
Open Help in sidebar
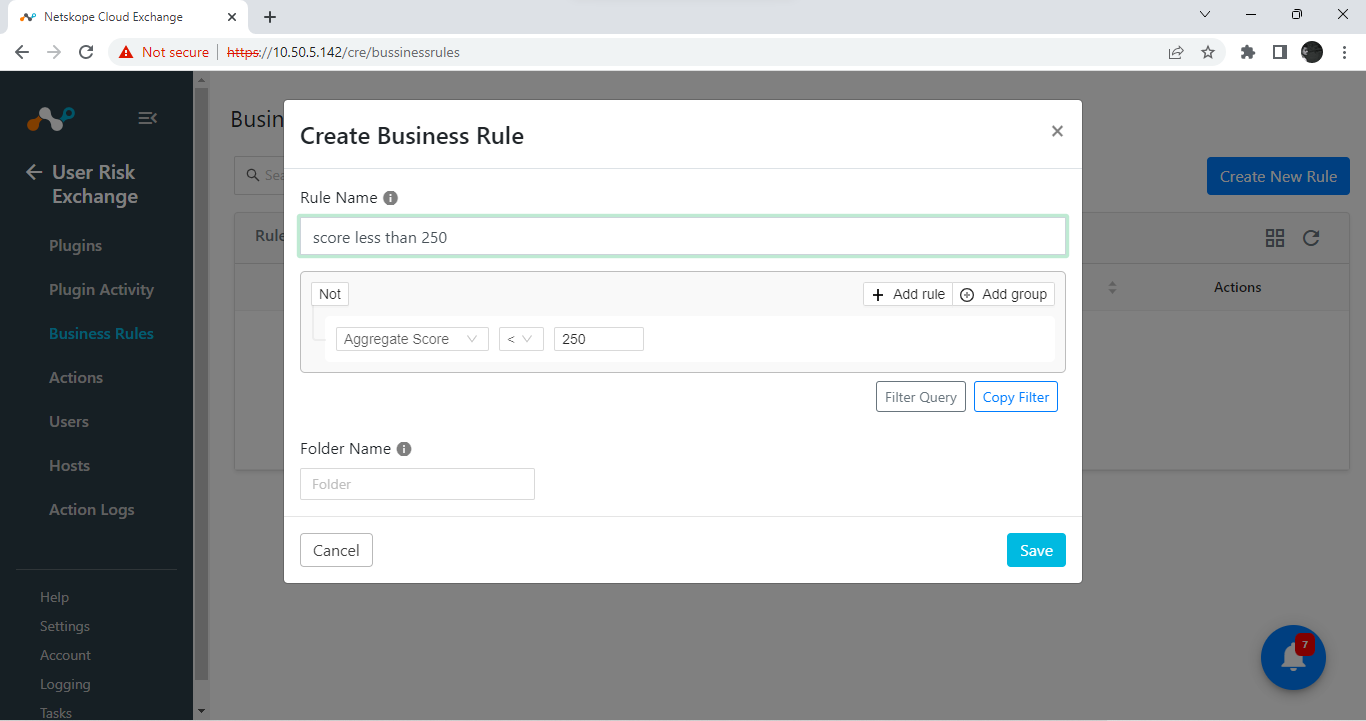[55, 597]
